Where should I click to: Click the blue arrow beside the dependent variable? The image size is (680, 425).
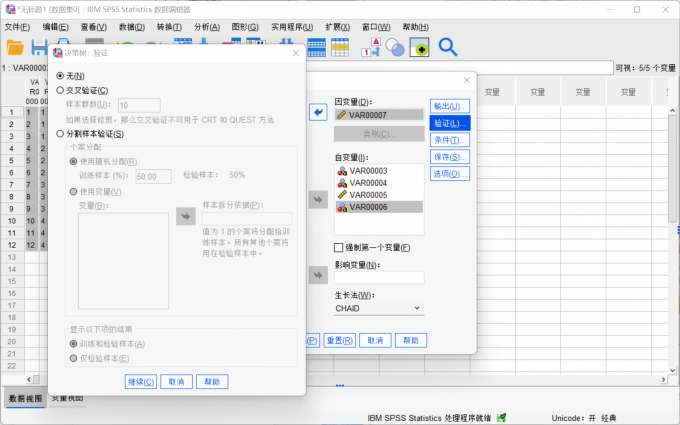pyautogui.click(x=318, y=113)
